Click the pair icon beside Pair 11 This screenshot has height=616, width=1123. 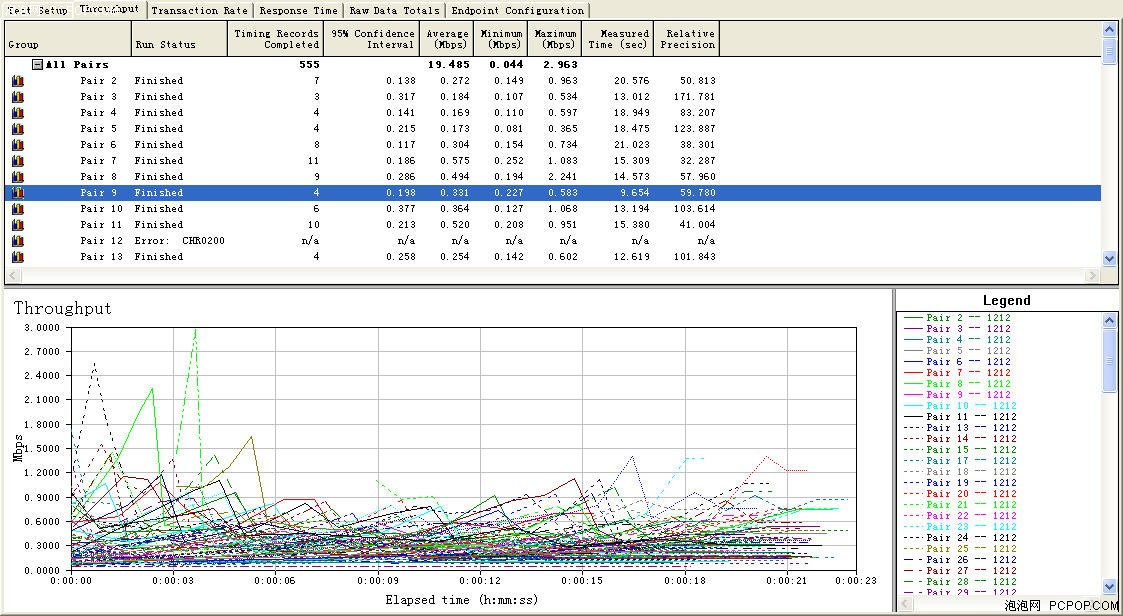(x=18, y=225)
